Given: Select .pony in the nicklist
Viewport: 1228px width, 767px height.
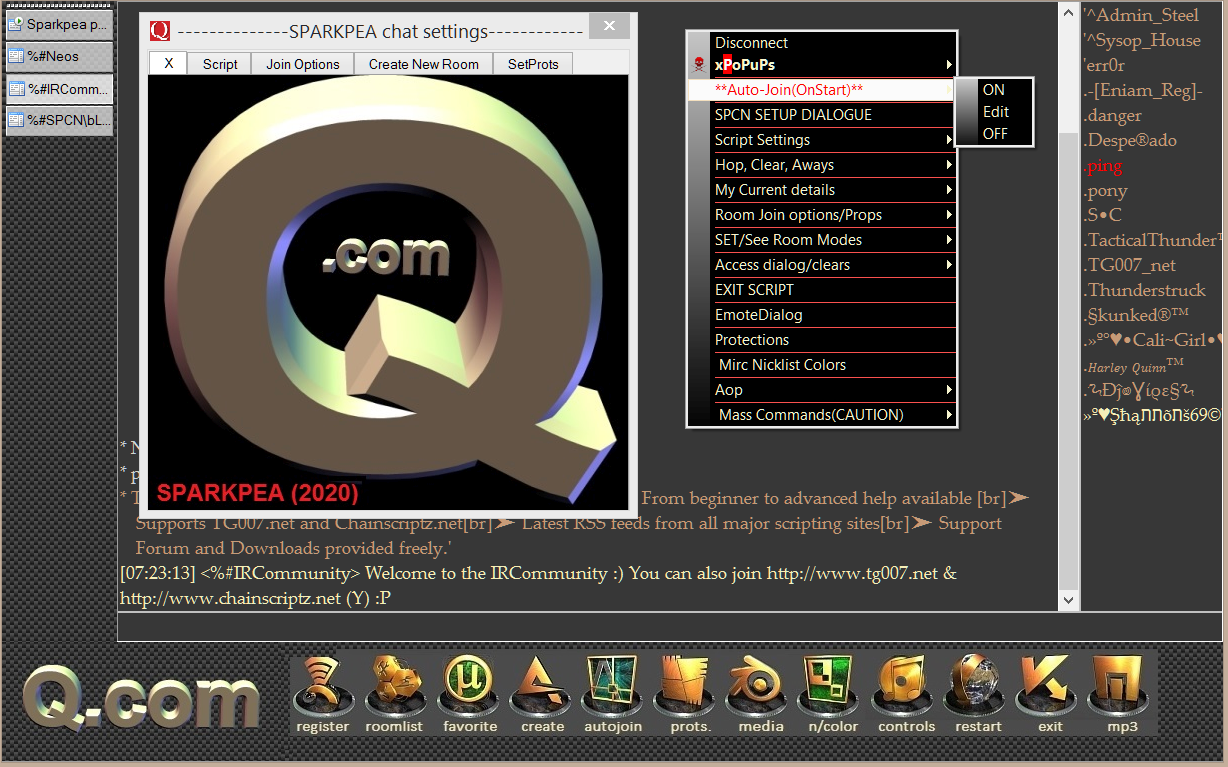Looking at the screenshot, I should [1106, 190].
